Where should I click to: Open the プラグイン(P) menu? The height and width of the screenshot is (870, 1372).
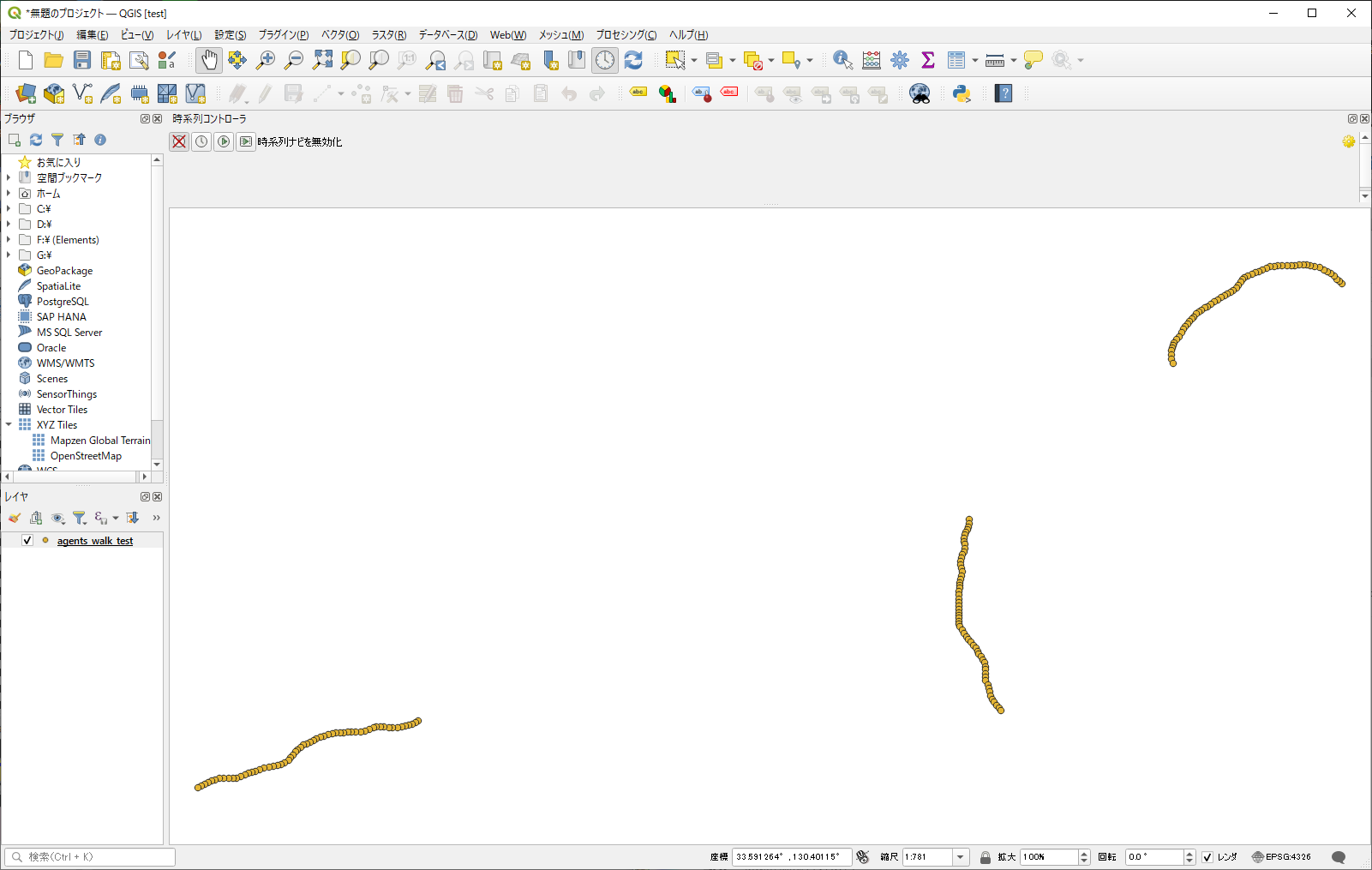[283, 35]
